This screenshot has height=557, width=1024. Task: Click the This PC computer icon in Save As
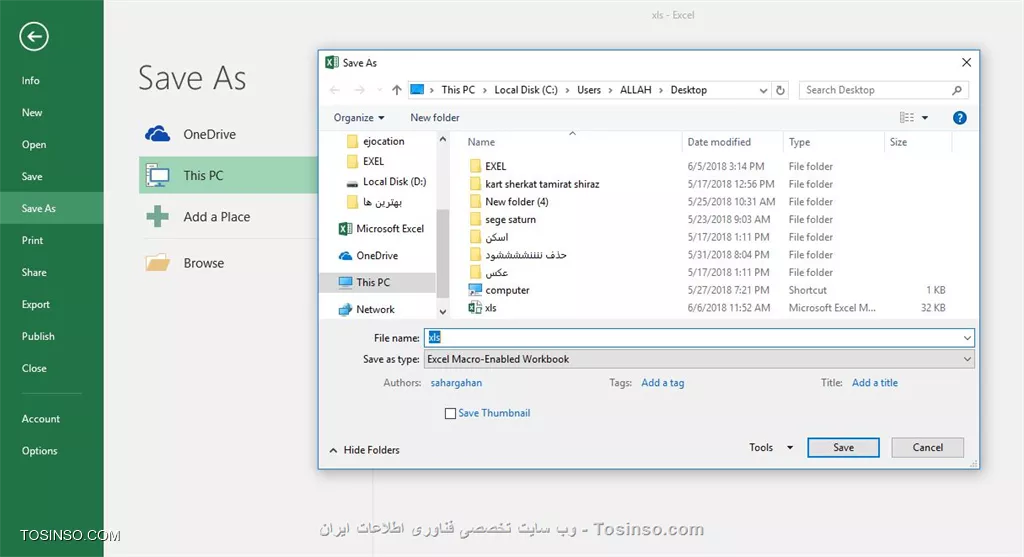click(x=157, y=175)
